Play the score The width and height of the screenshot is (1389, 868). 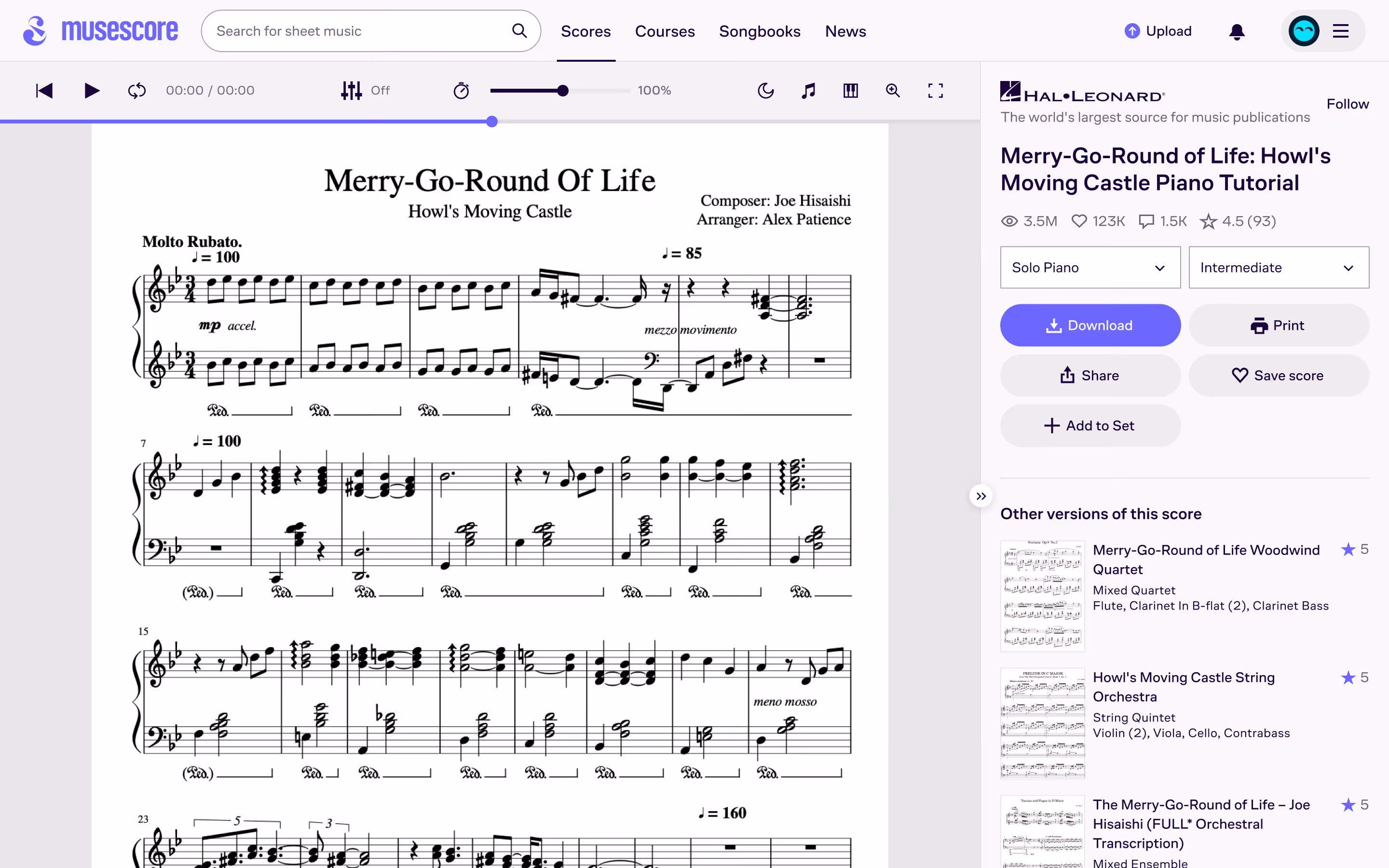tap(92, 91)
